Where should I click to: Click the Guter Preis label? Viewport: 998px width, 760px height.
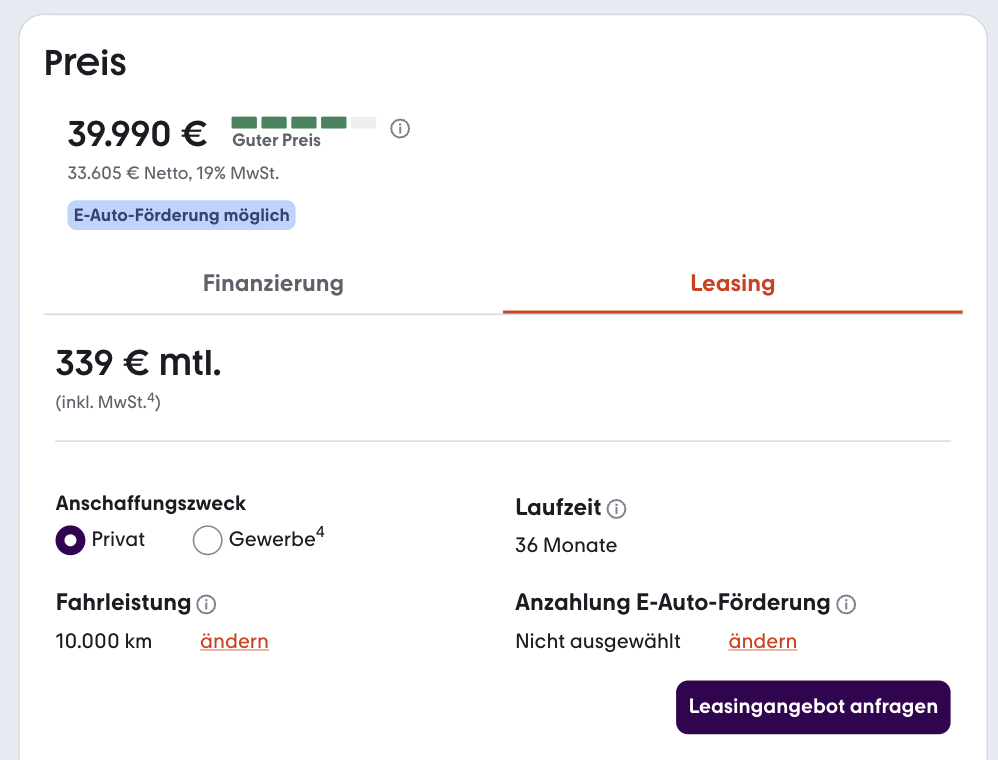coord(276,140)
